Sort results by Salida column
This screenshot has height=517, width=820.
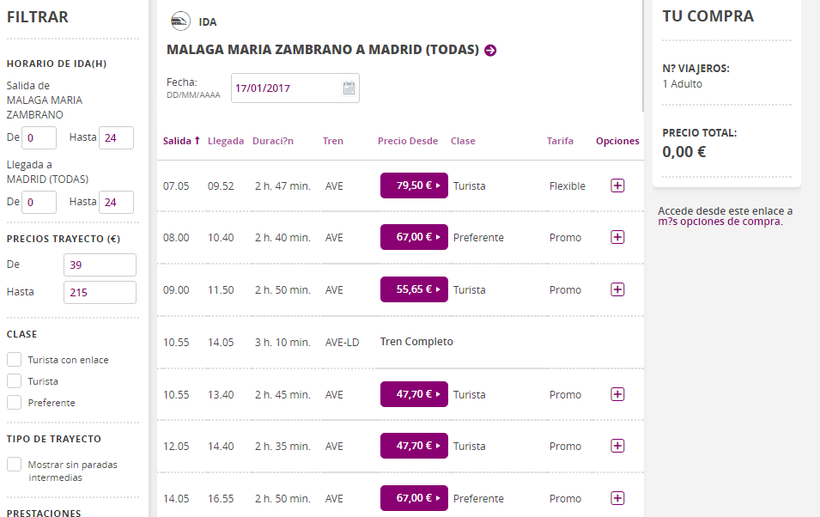(181, 141)
